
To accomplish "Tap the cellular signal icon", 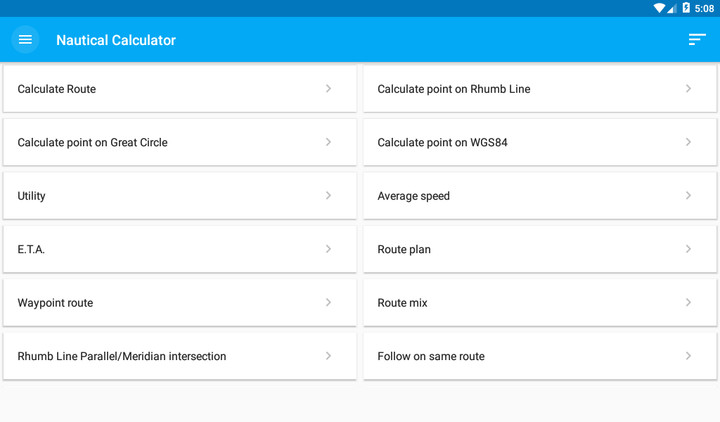I will tap(672, 8).
